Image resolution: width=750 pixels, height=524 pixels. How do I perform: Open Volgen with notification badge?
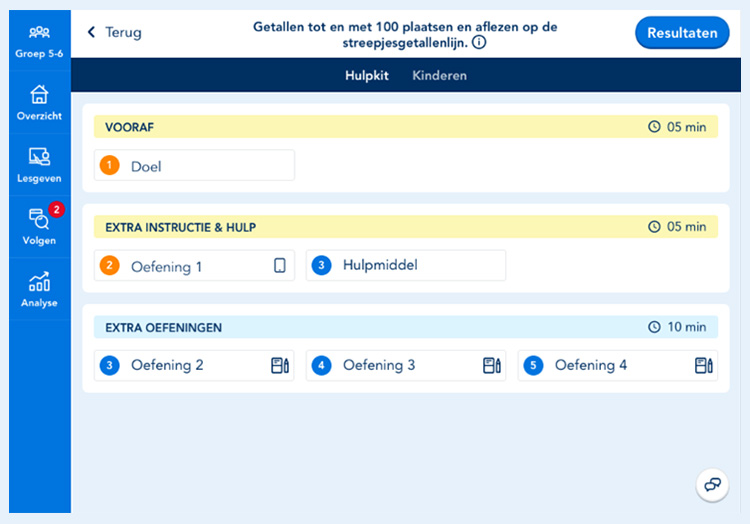click(x=39, y=227)
